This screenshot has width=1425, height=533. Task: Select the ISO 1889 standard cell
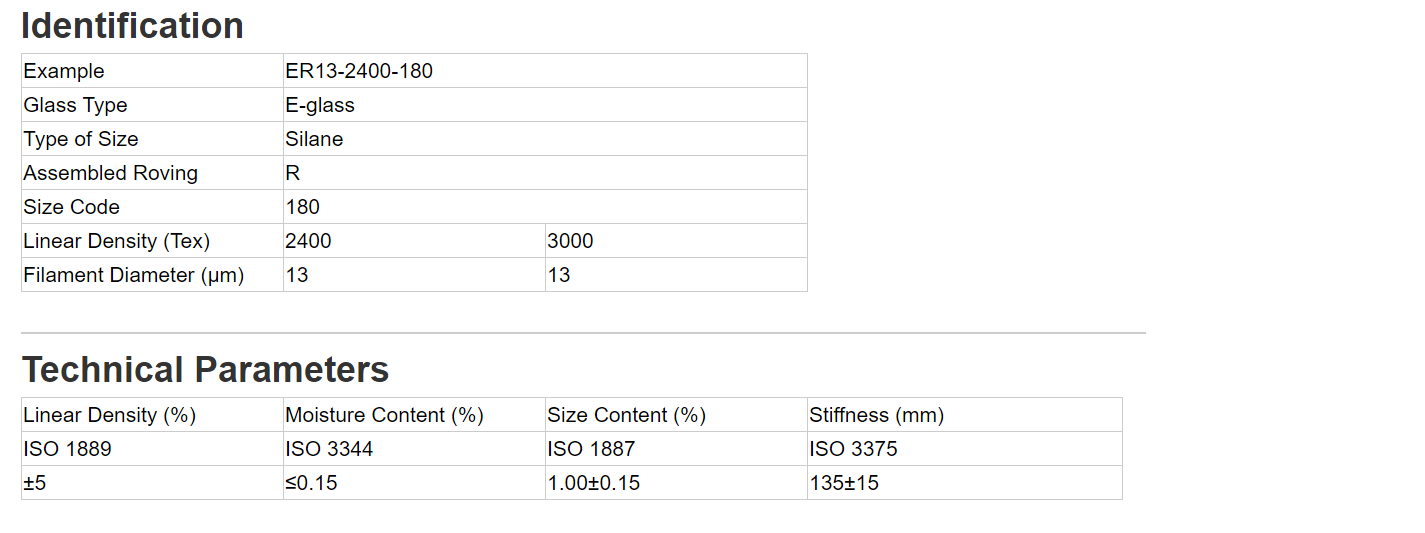(152, 449)
